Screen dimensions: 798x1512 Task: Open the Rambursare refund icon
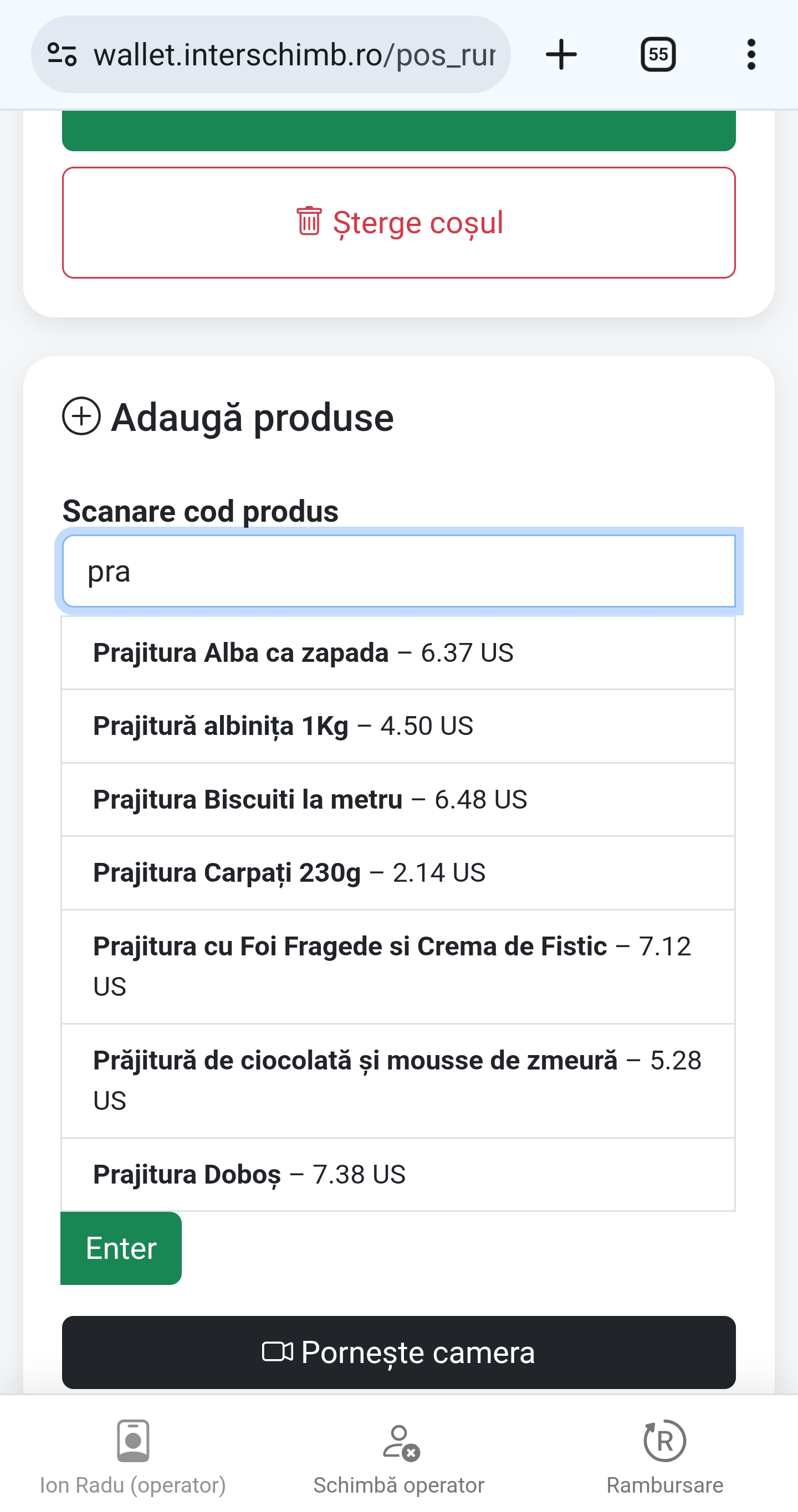(x=664, y=1441)
